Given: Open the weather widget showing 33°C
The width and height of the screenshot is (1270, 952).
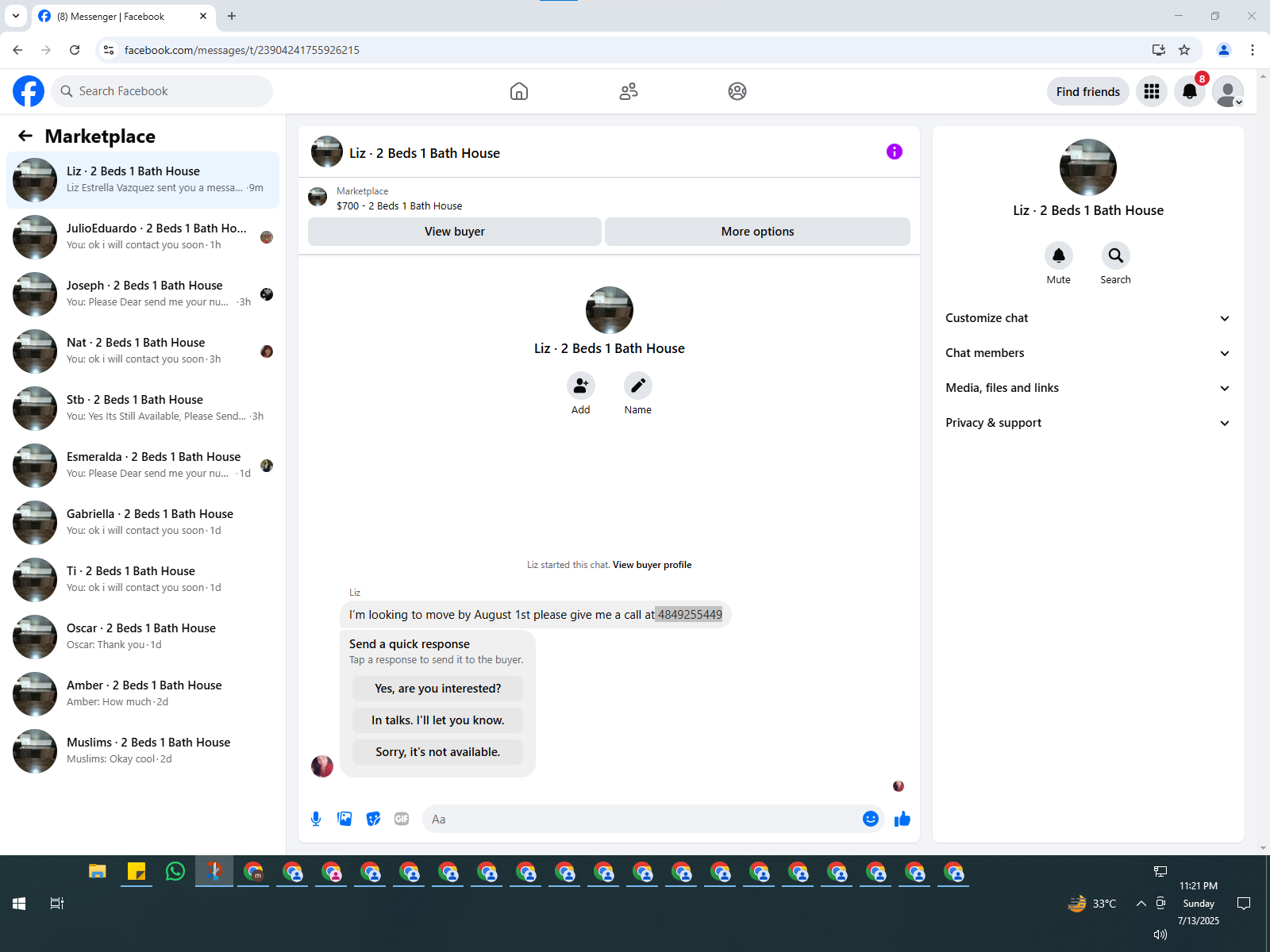Looking at the screenshot, I should click(1092, 904).
